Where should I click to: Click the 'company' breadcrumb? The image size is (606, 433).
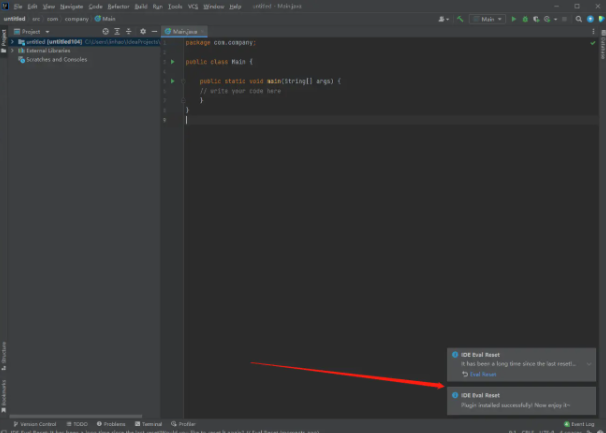pos(77,19)
